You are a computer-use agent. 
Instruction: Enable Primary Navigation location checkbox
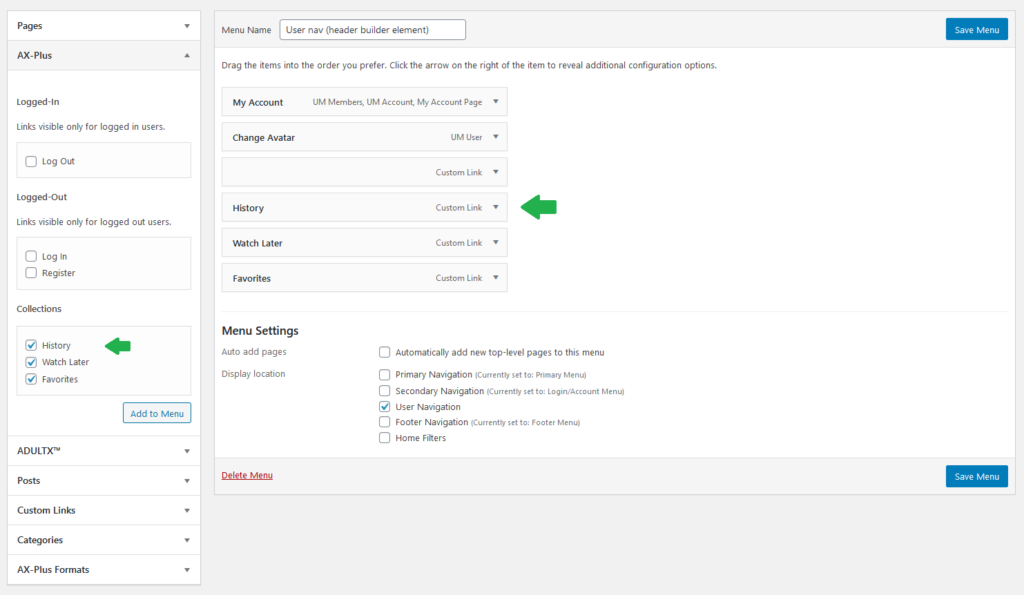click(x=385, y=374)
